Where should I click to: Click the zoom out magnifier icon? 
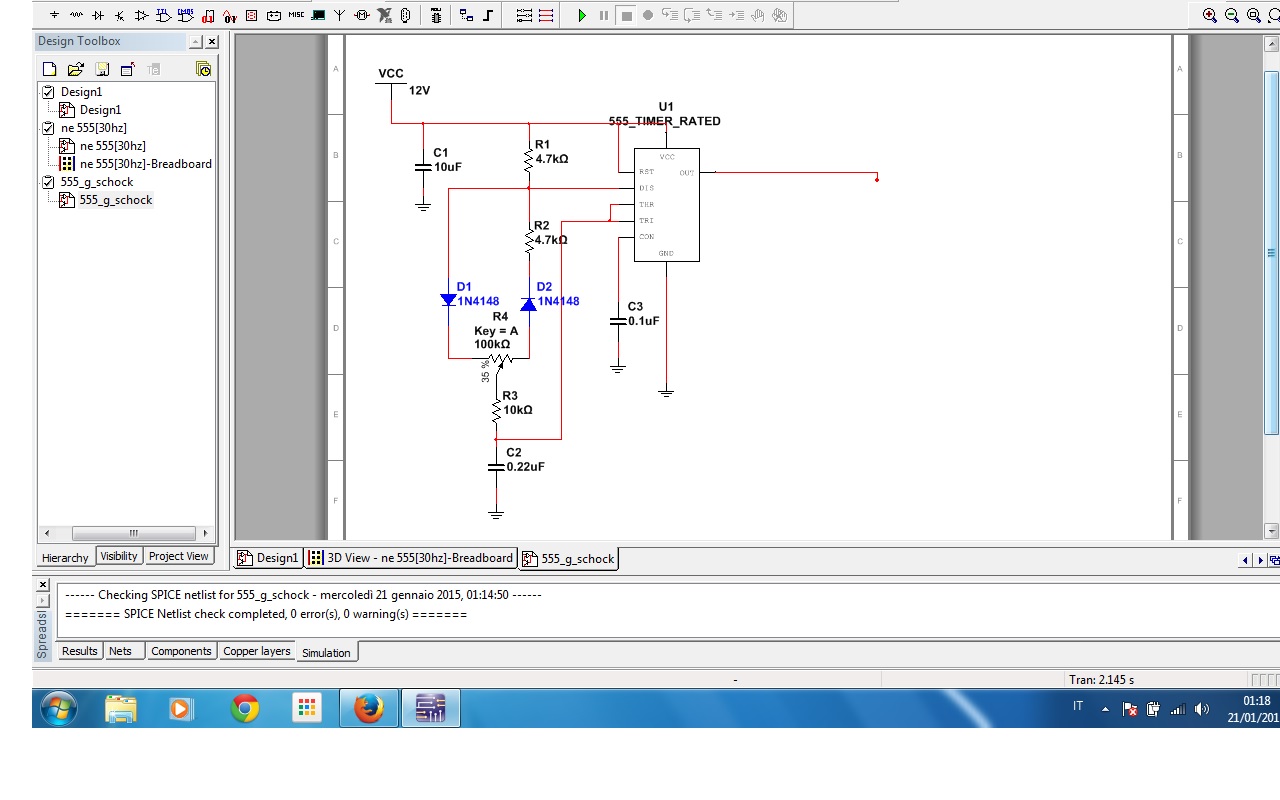click(x=1232, y=15)
